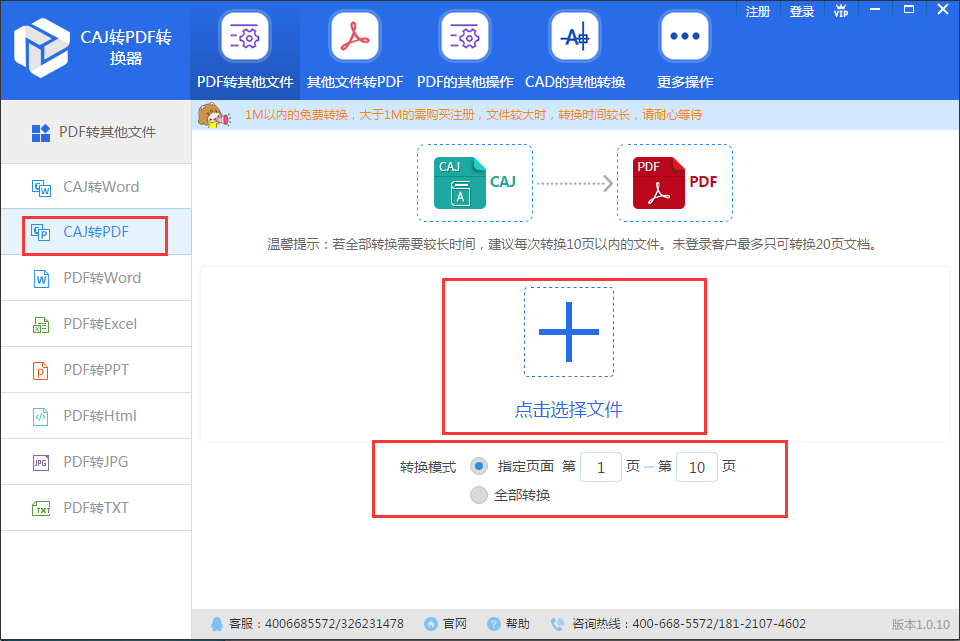Click the cartoon announcer mascot icon
960x641 pixels.
[214, 115]
